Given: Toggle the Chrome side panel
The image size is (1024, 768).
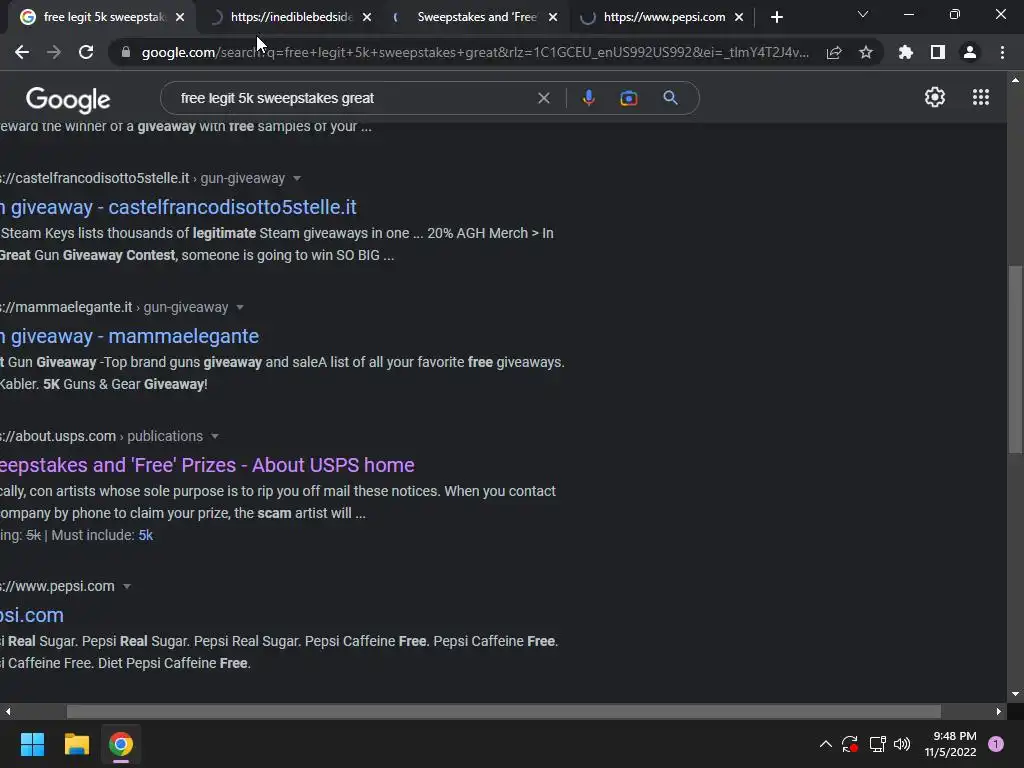Looking at the screenshot, I should tap(938, 52).
